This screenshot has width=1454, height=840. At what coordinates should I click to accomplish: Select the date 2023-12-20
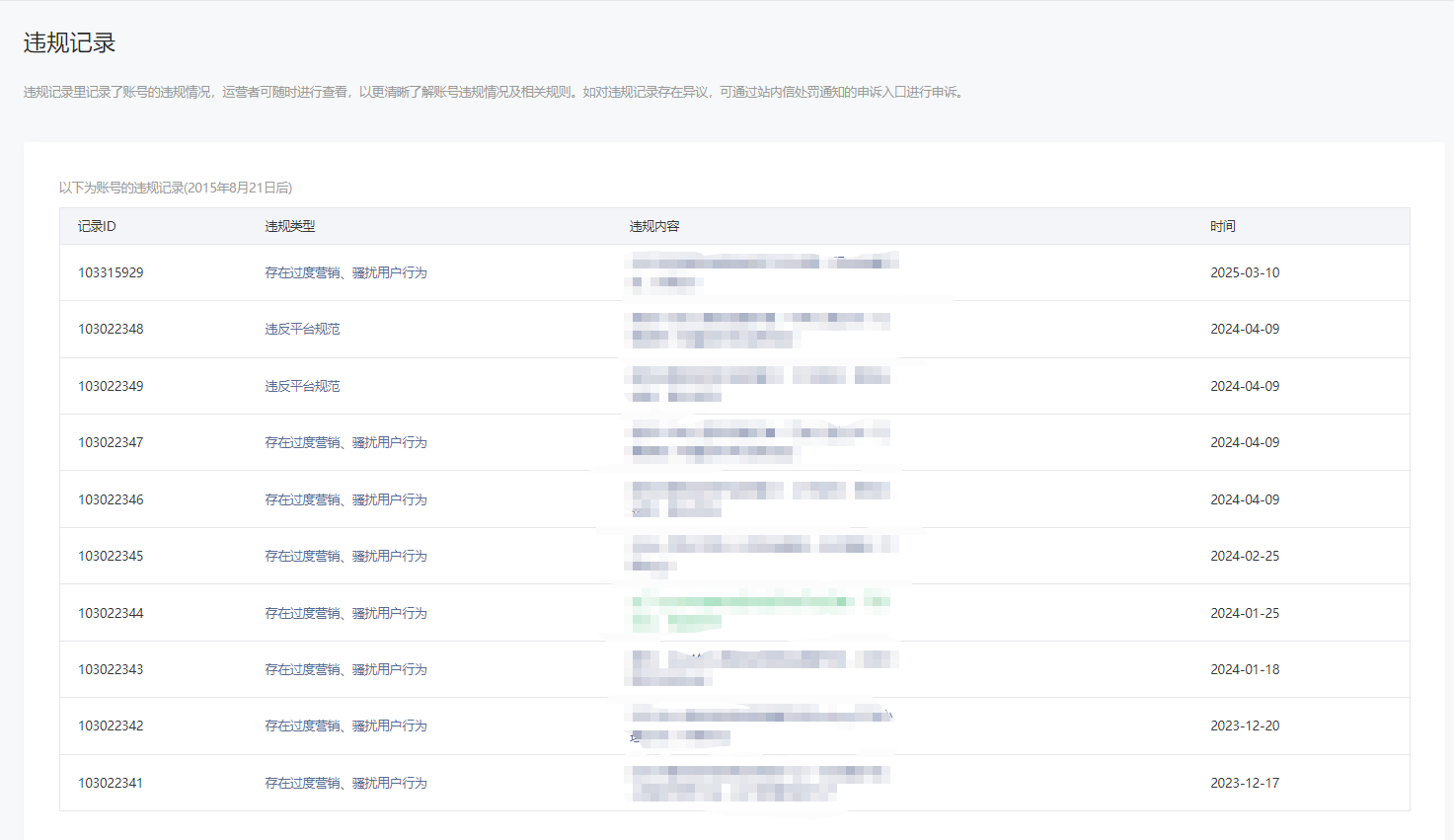1244,725
